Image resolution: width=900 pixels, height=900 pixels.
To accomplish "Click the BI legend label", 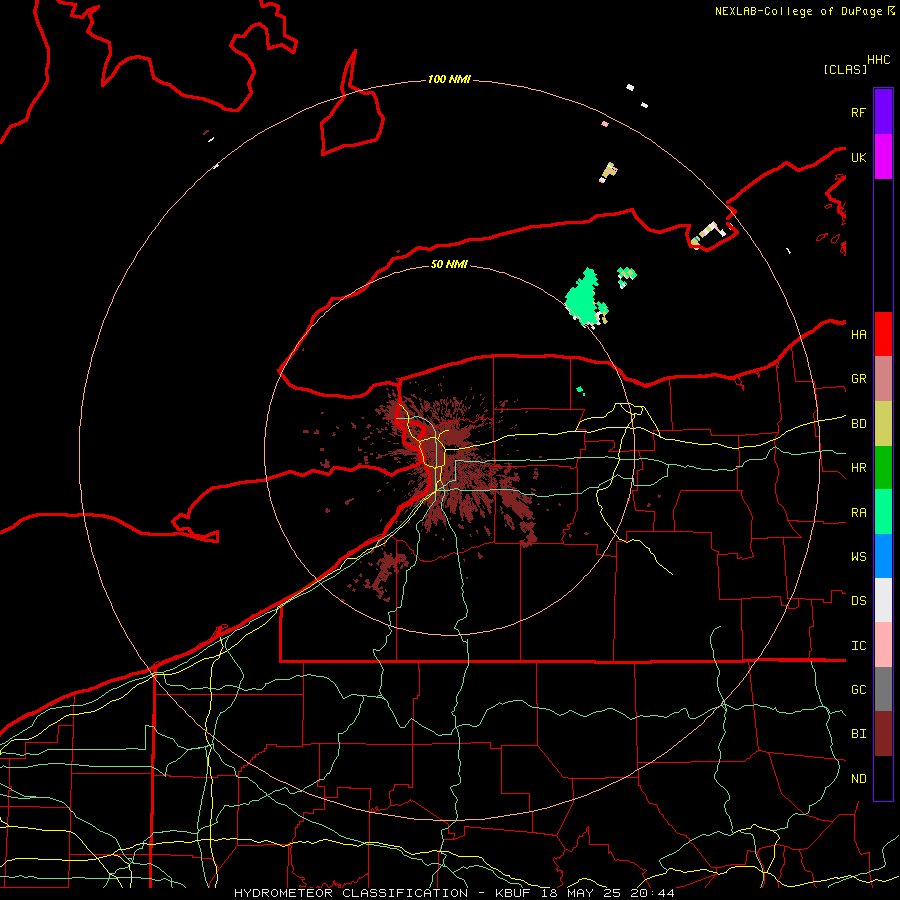I will coord(858,734).
